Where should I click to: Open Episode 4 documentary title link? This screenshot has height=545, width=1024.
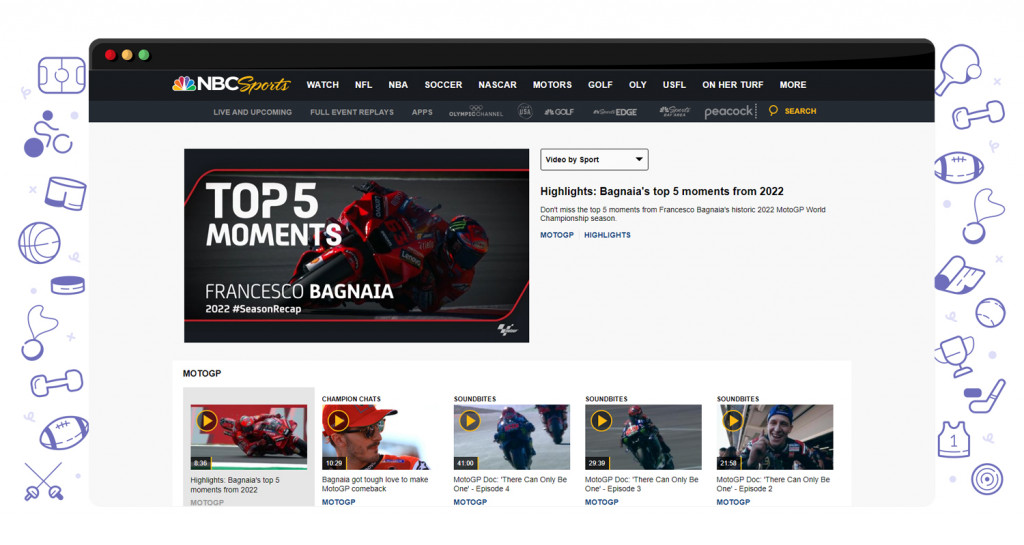[x=510, y=484]
